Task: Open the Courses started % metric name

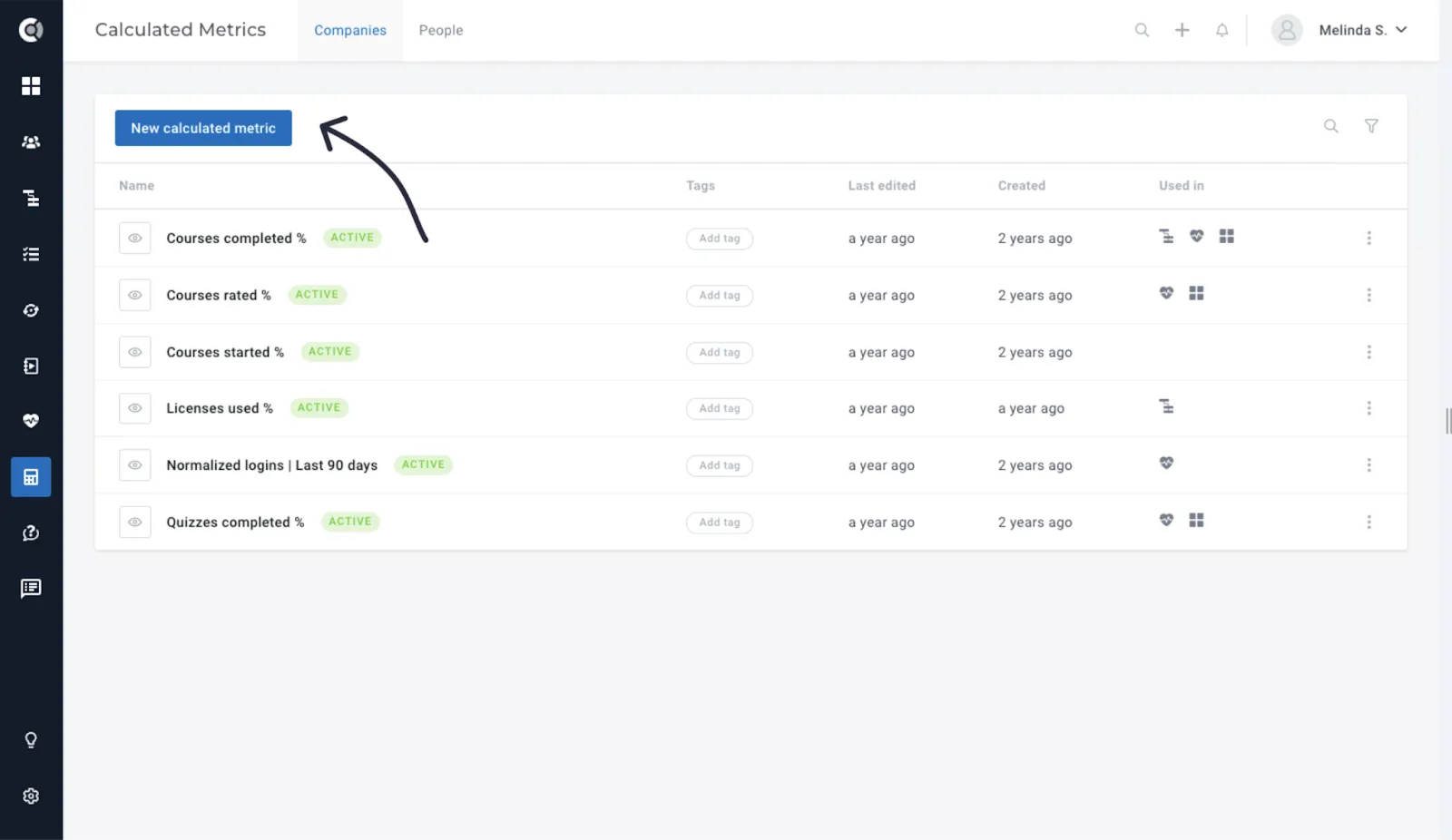Action: click(225, 352)
